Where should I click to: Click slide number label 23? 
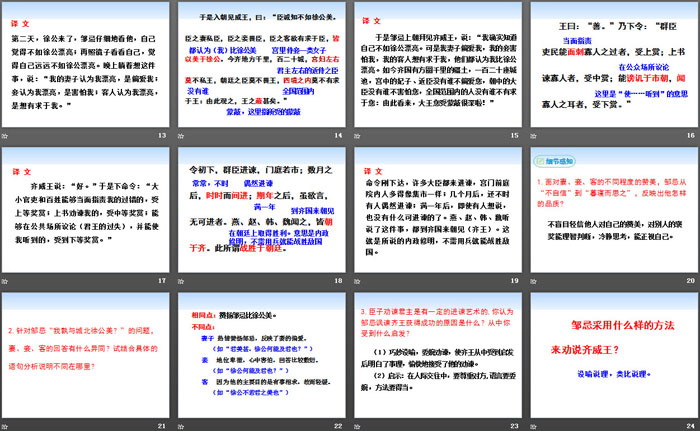point(515,426)
